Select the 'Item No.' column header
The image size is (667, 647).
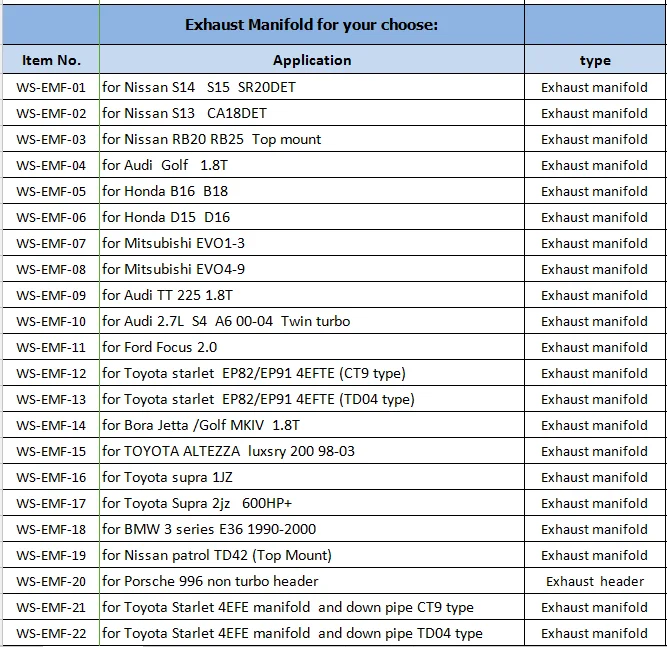[50, 60]
